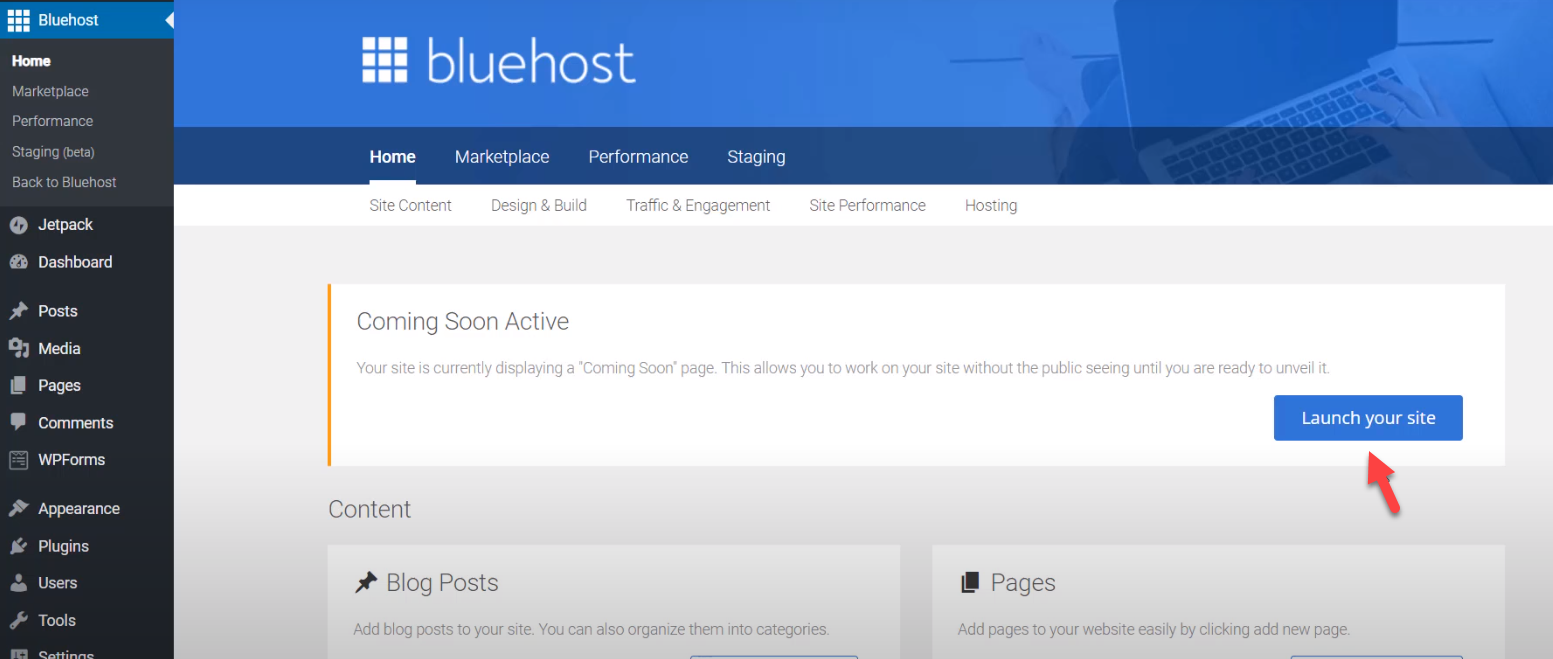The width and height of the screenshot is (1553, 659).
Task: Click the Tools wrench icon
Action: (18, 620)
